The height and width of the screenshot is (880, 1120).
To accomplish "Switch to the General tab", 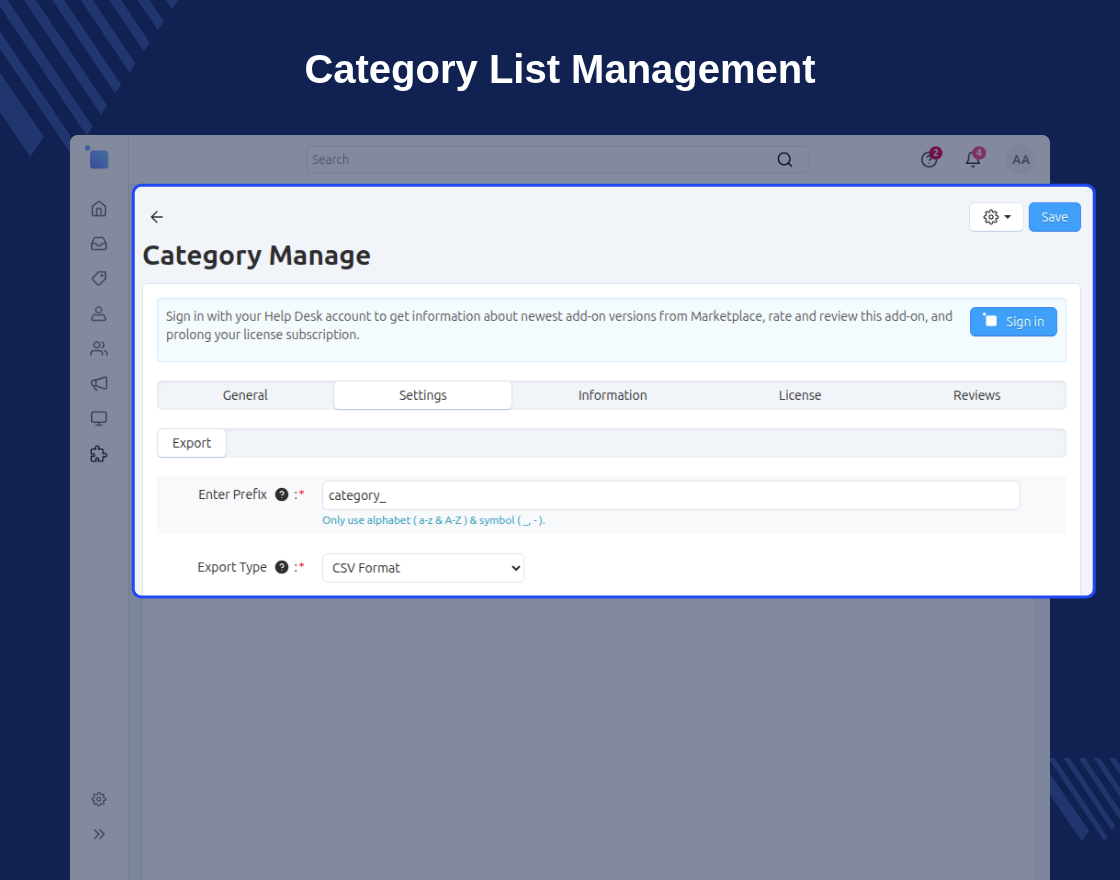I will [x=245, y=395].
